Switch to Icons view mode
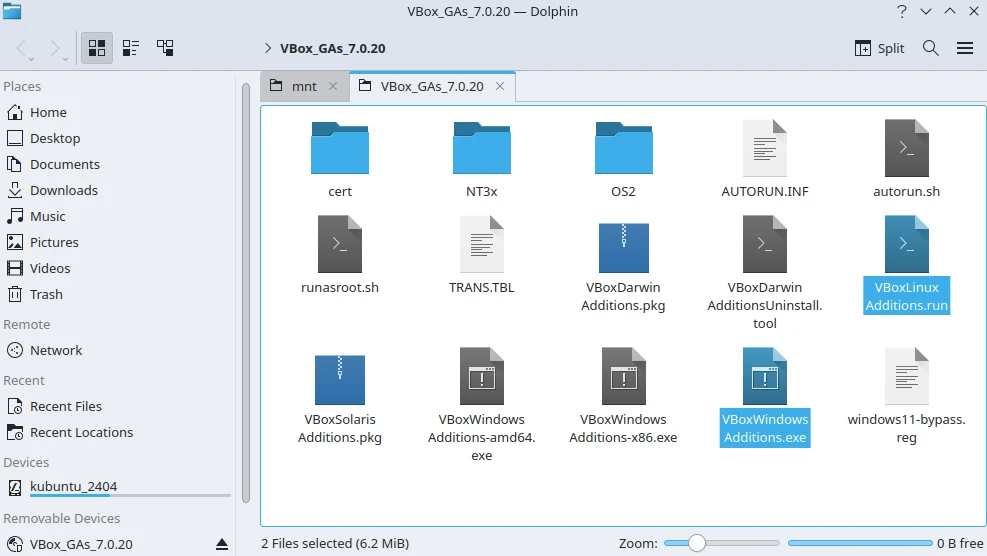This screenshot has width=987, height=556. (x=97, y=48)
